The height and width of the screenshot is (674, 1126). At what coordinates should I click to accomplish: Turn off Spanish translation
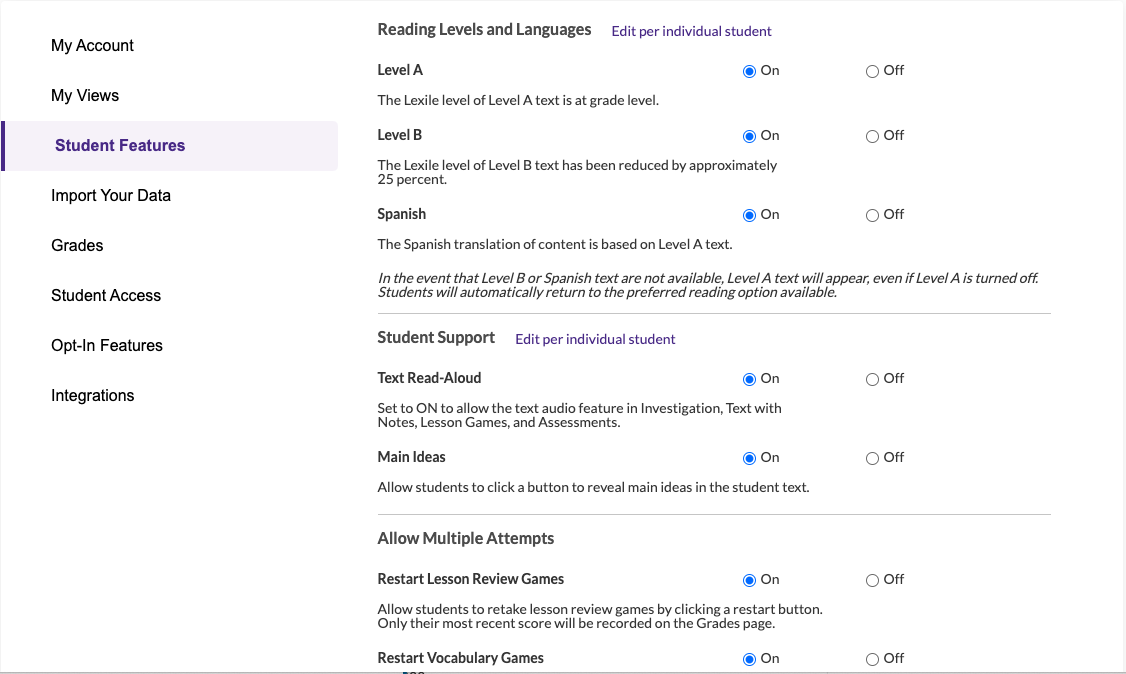point(872,214)
